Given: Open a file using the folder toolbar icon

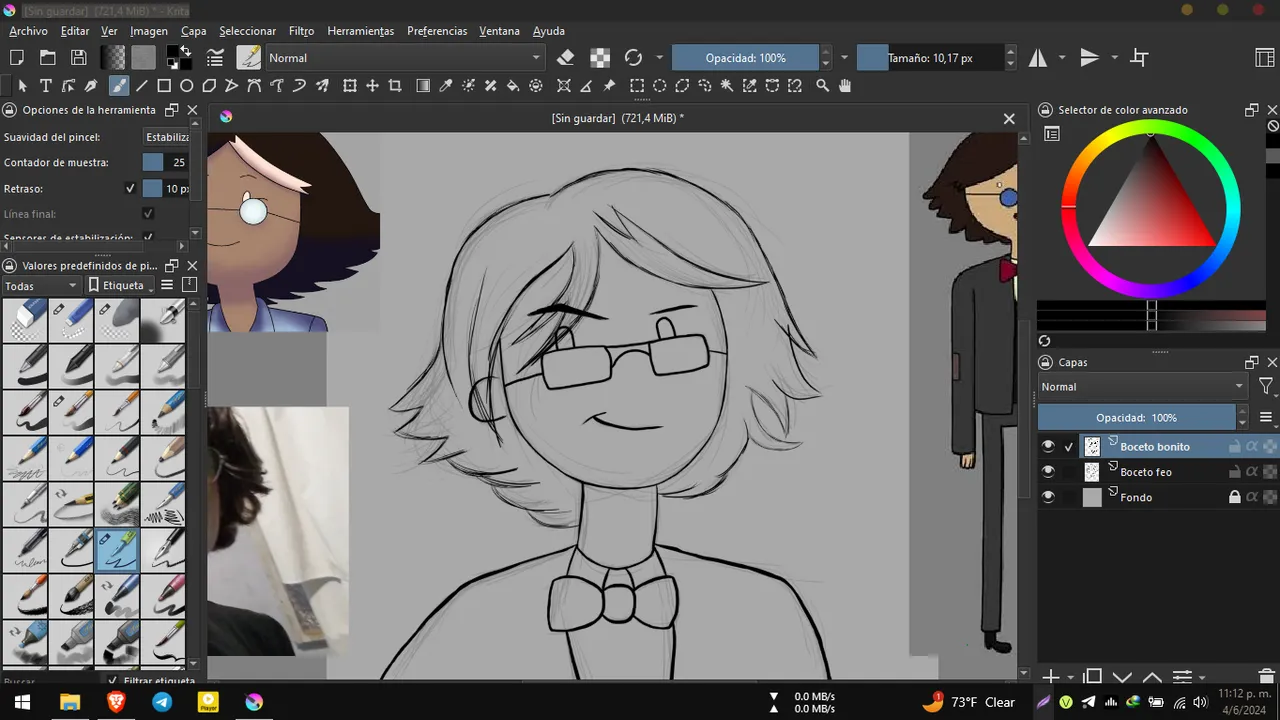Looking at the screenshot, I should coord(47,58).
